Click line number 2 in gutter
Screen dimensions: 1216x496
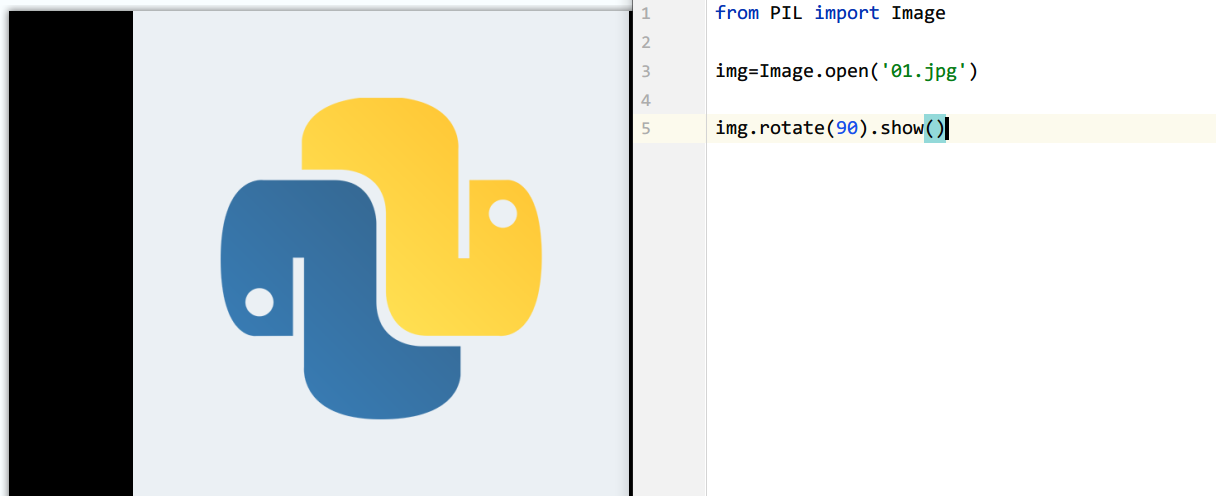(645, 42)
